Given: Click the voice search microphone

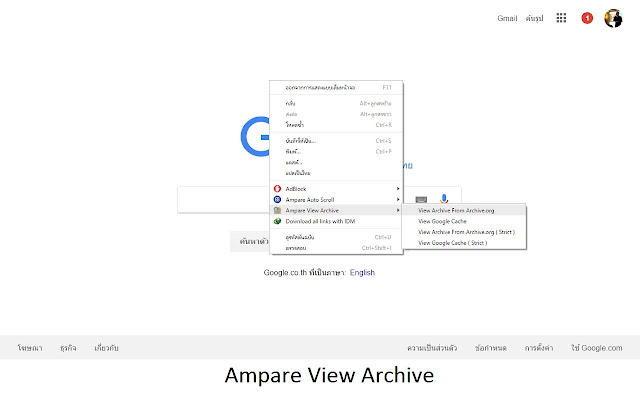Looking at the screenshot, I should 444,199.
